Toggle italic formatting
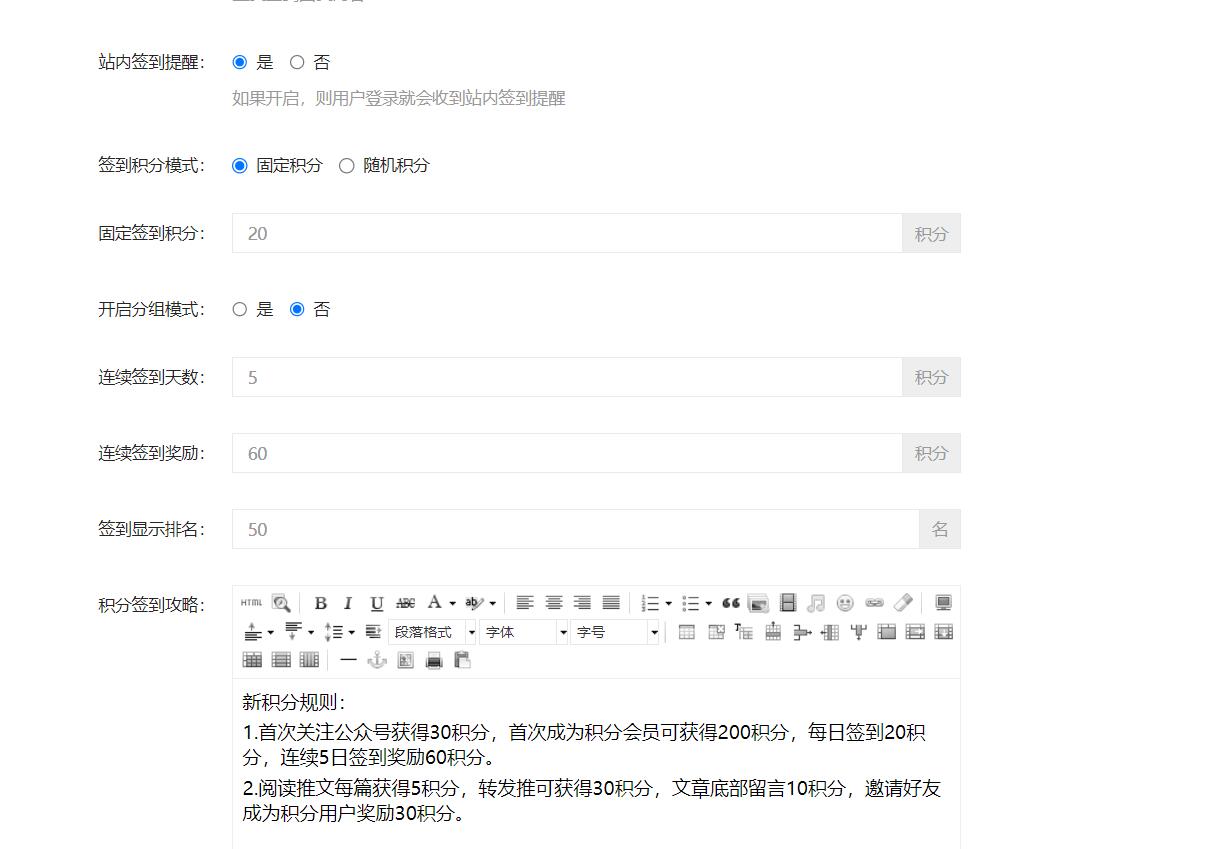The image size is (1212, 849). (x=348, y=603)
